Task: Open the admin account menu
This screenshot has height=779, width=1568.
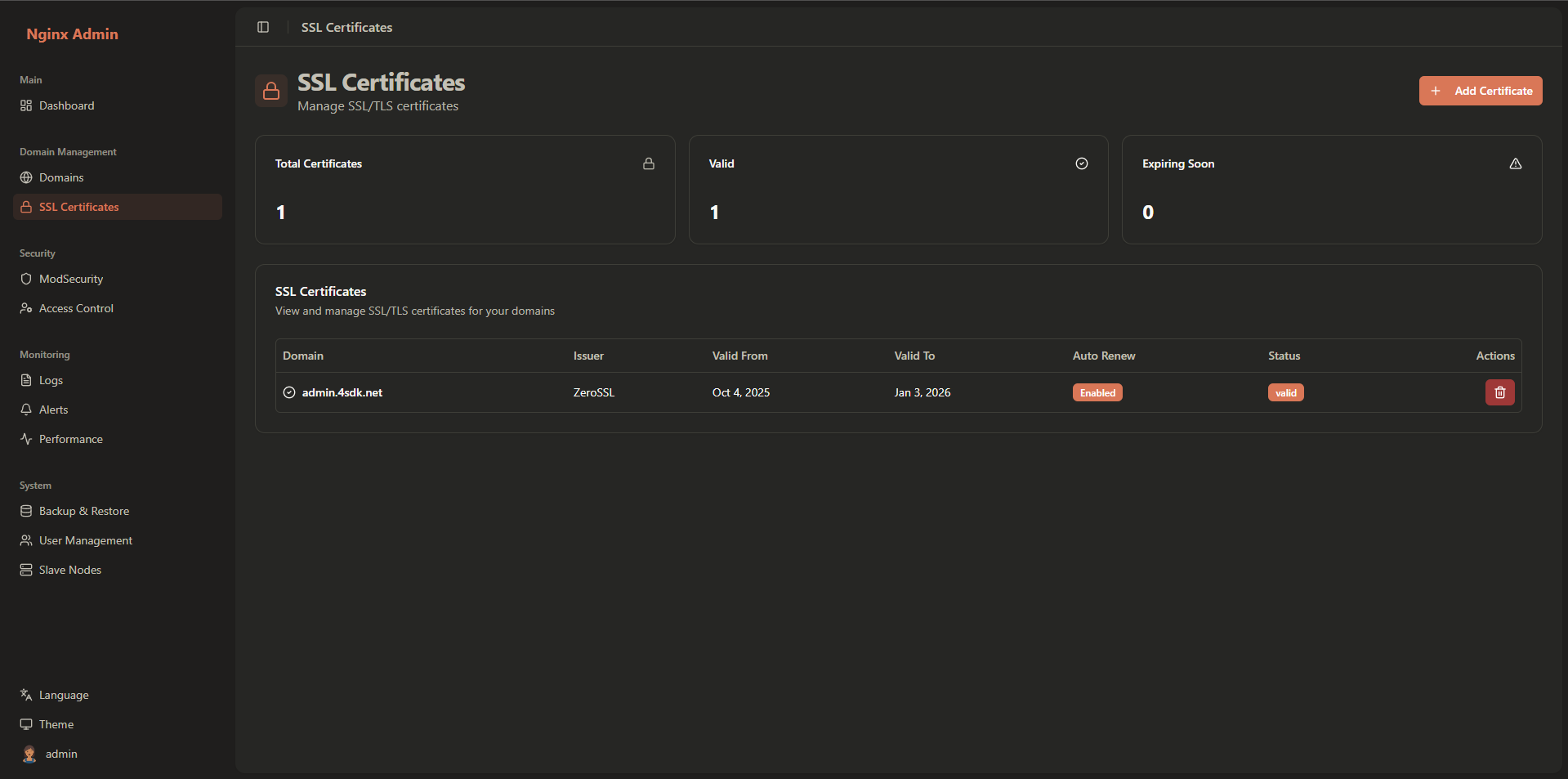Action: (x=61, y=754)
